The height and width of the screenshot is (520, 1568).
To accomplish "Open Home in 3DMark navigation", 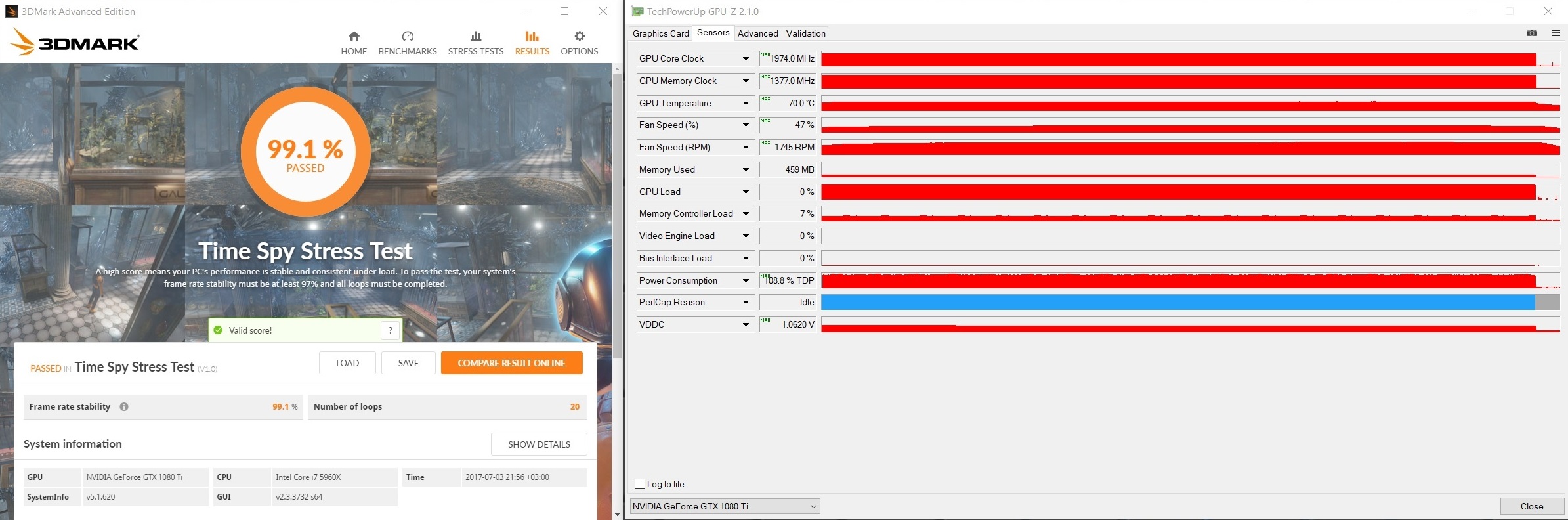I will point(354,43).
